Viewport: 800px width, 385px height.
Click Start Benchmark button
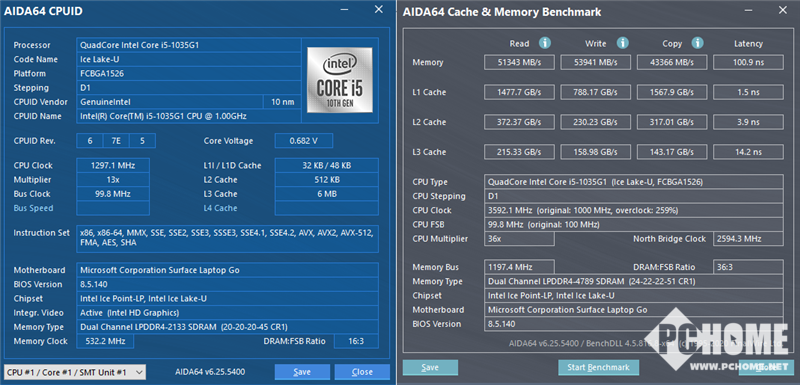(598, 367)
